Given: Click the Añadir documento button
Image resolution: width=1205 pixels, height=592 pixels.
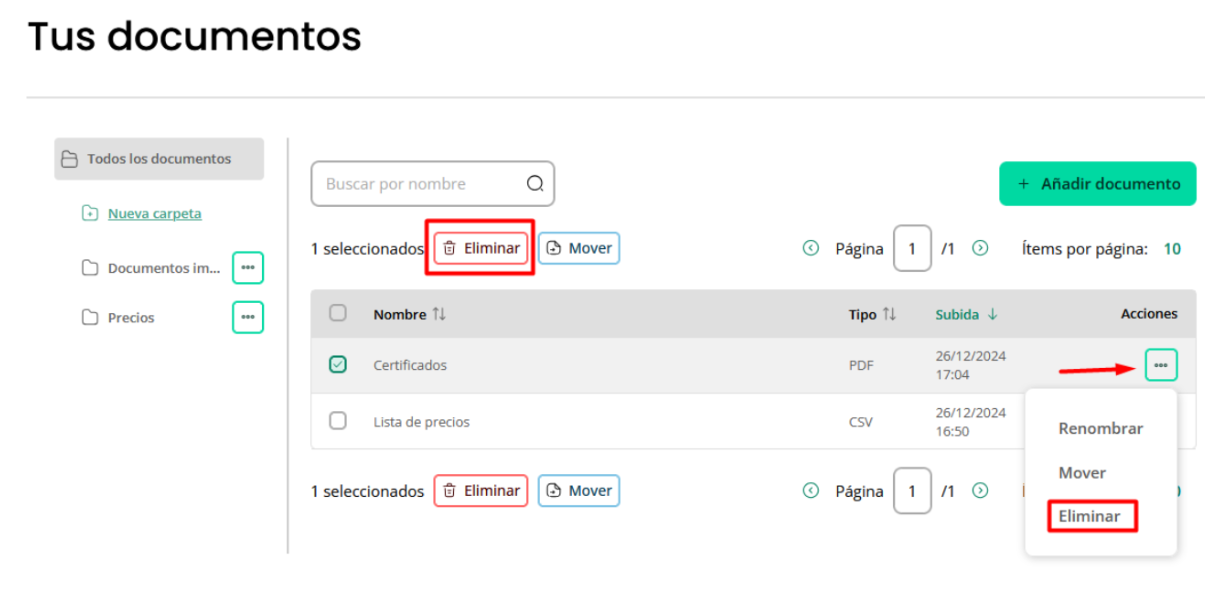Looking at the screenshot, I should (1098, 184).
